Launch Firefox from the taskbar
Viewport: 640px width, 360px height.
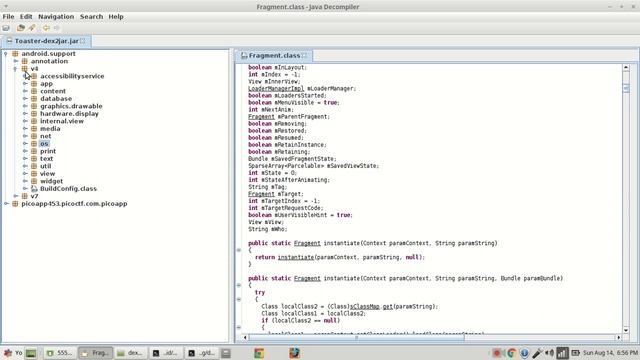coord(294,353)
